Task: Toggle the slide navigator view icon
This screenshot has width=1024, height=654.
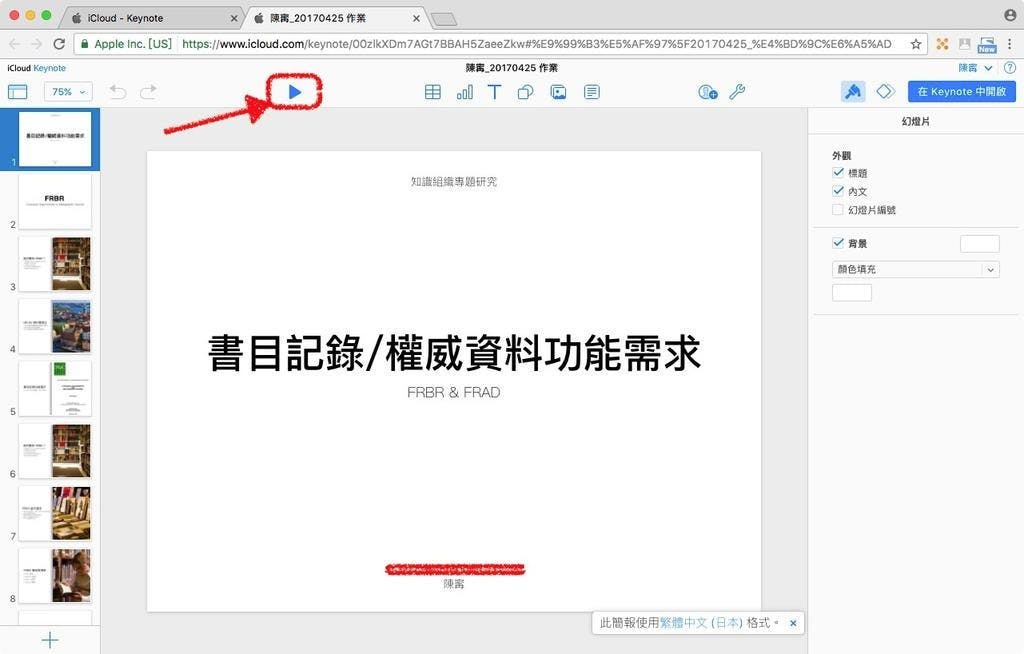Action: 18,92
